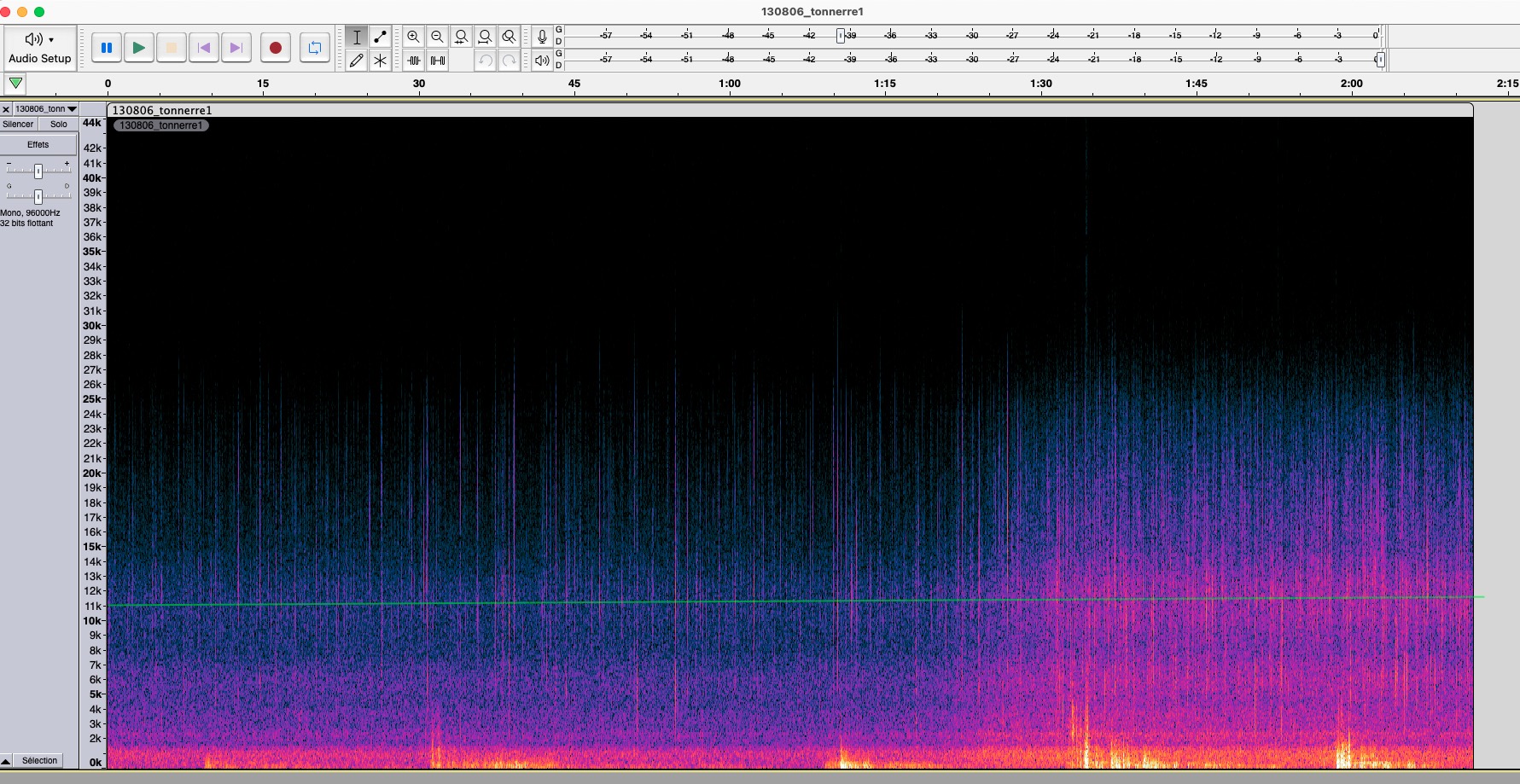Mute the track with the Silencer button
The height and width of the screenshot is (784, 1520).
[19, 124]
